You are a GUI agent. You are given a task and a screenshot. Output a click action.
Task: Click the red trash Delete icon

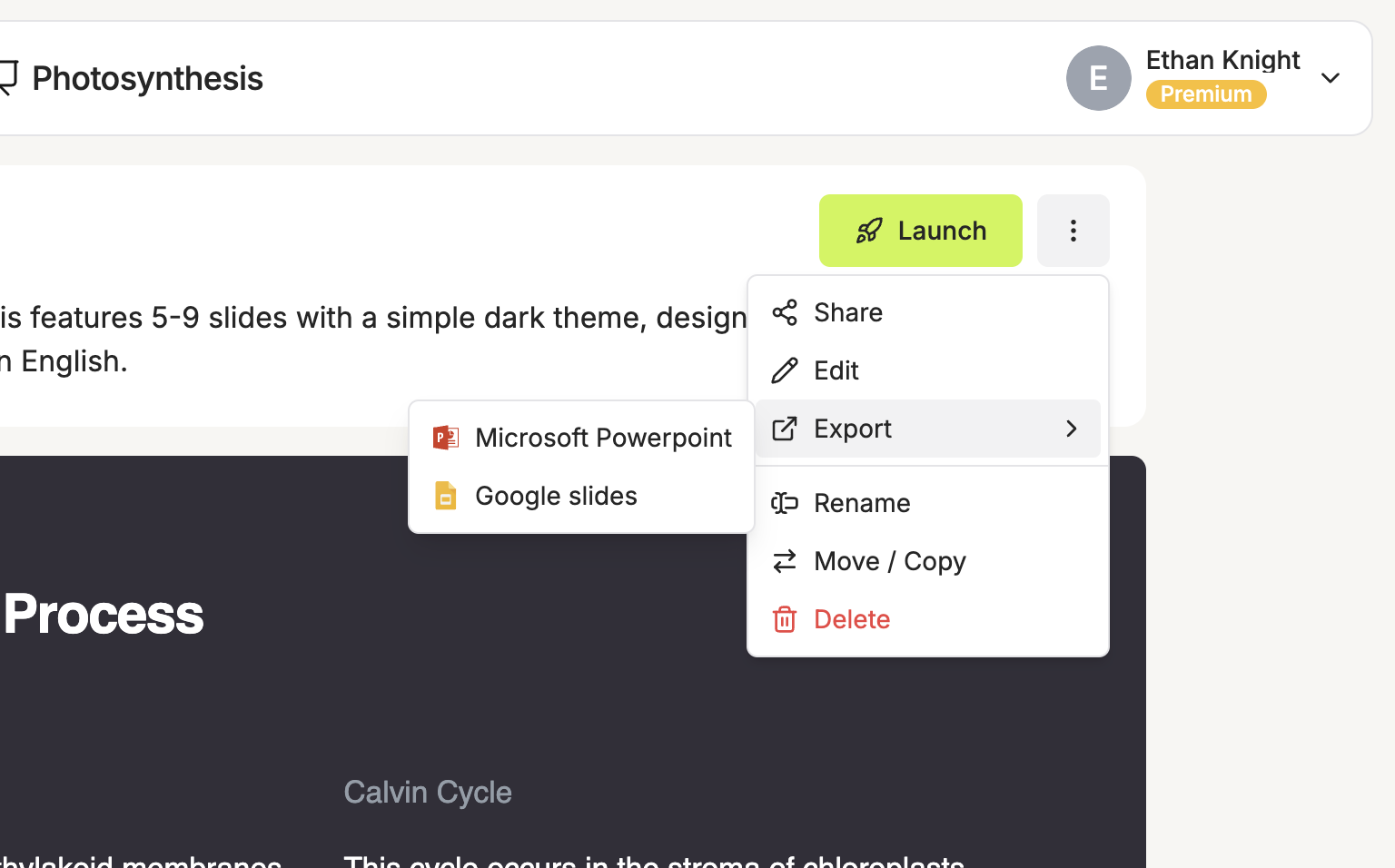(x=785, y=619)
